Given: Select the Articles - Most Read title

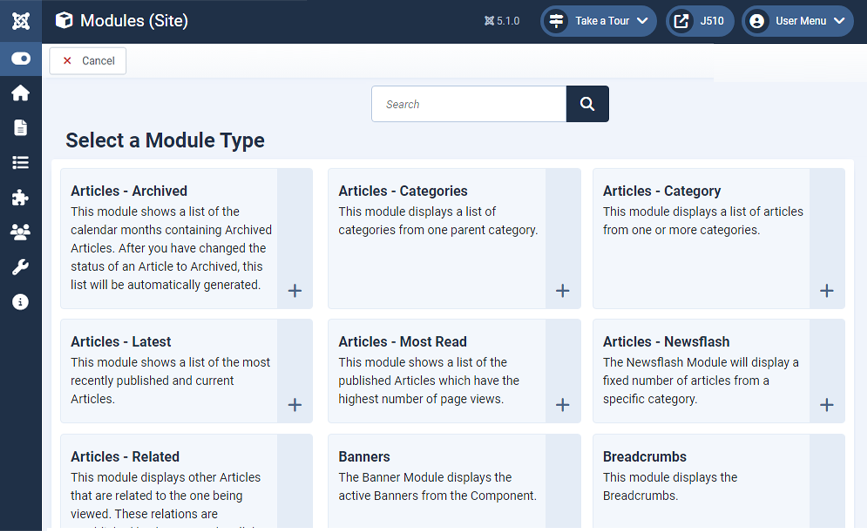Looking at the screenshot, I should [x=403, y=342].
